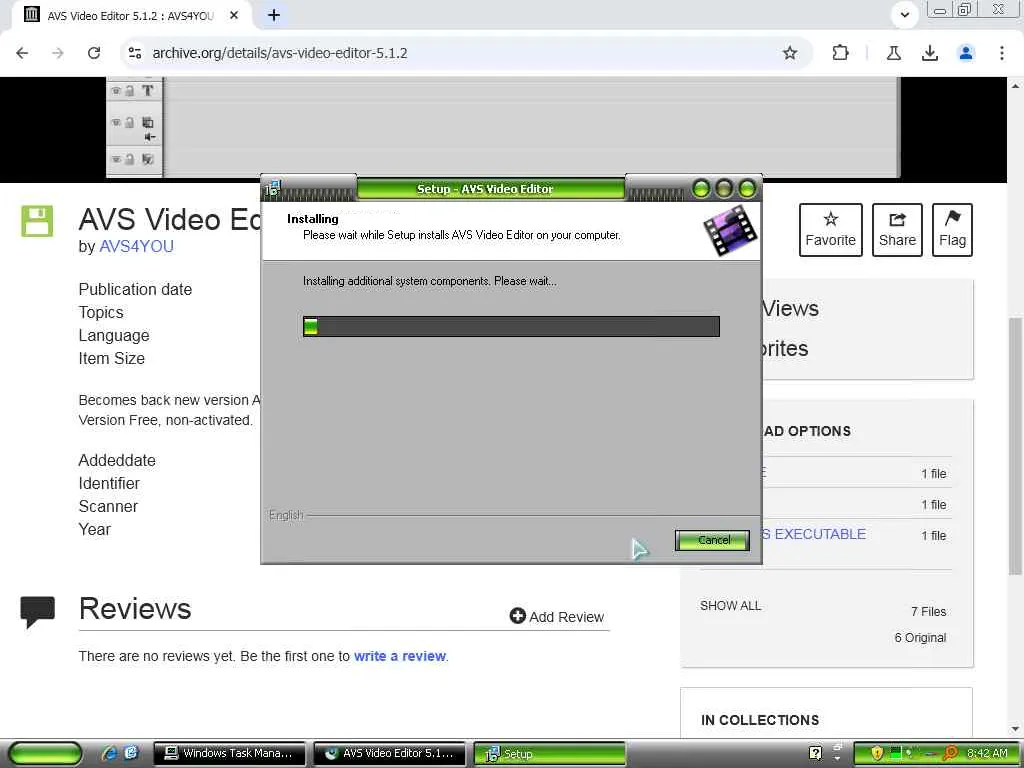The width and height of the screenshot is (1024, 768).
Task: Click the 6 Original entry
Action: coord(920,637)
